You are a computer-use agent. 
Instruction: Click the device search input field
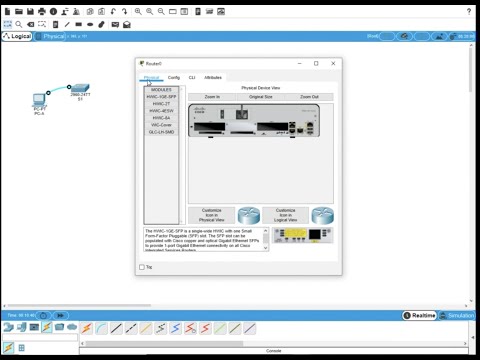40,338
